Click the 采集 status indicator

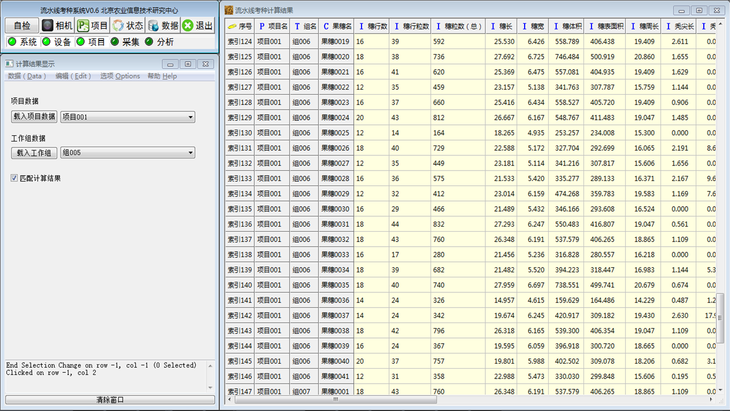114,42
